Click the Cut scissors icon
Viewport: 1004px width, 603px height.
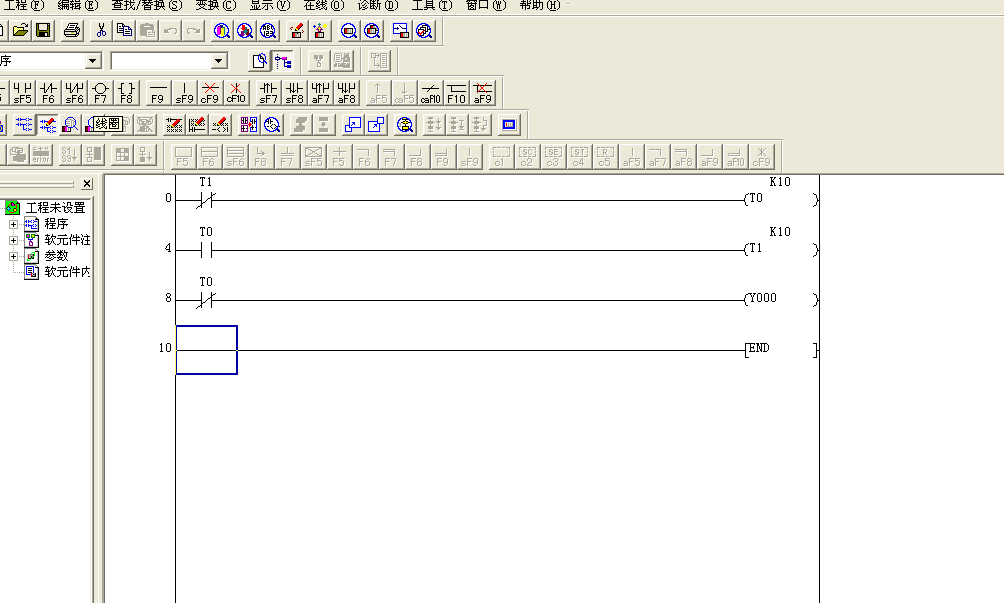point(101,31)
